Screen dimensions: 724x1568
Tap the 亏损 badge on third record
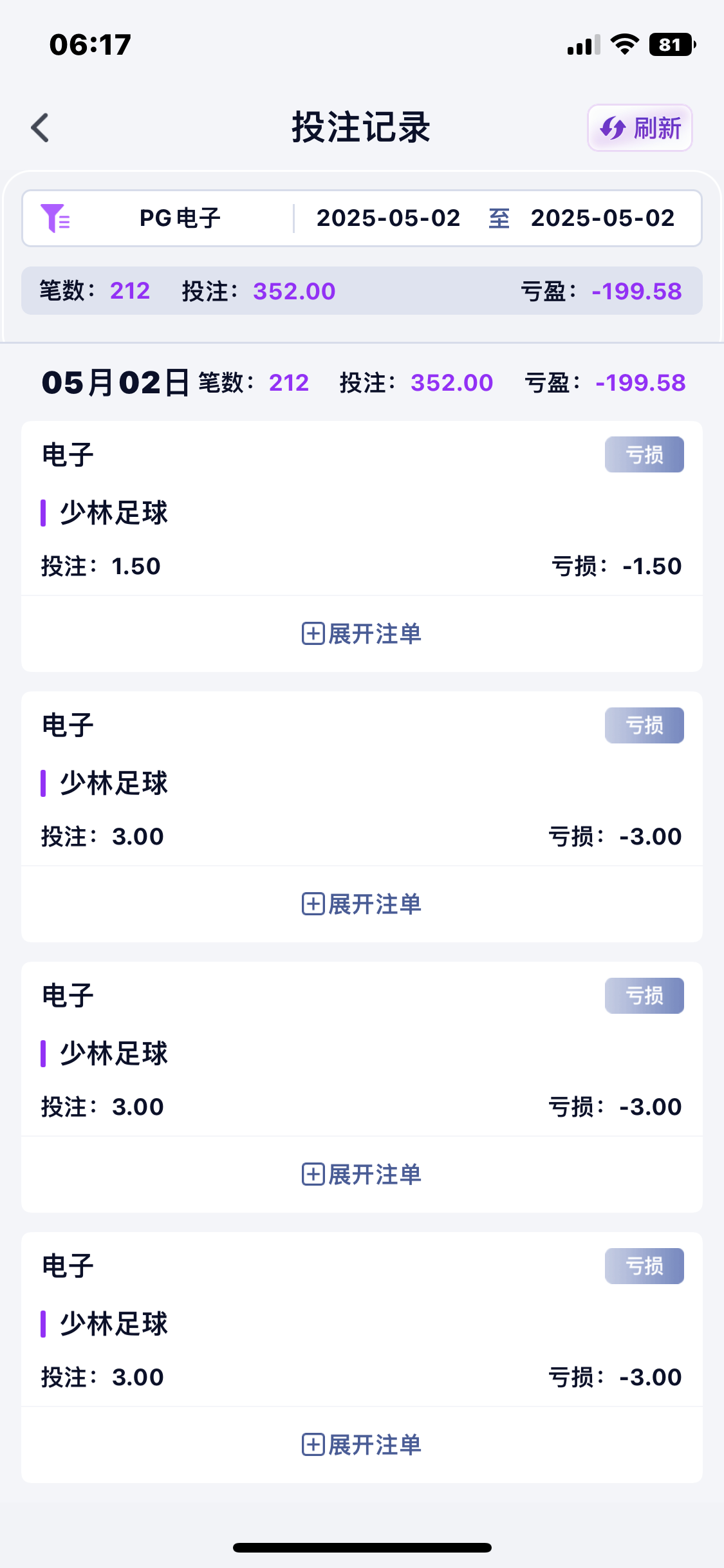tap(644, 996)
